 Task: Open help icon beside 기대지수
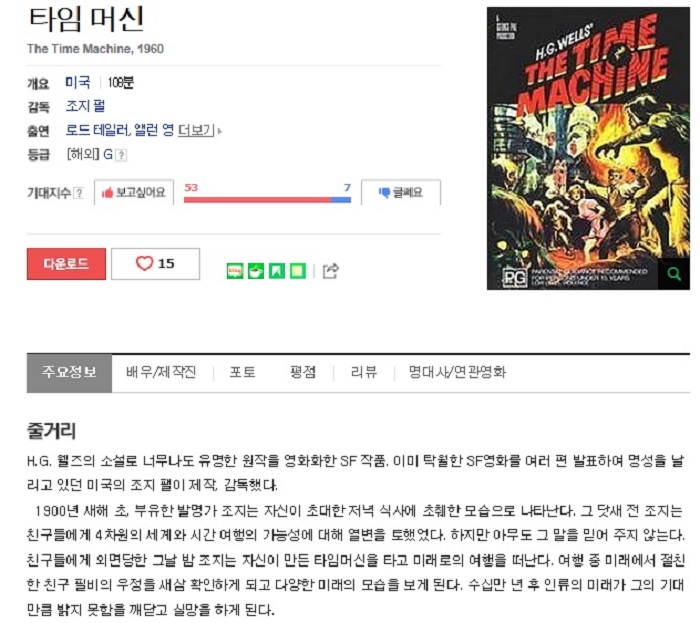coord(79,193)
